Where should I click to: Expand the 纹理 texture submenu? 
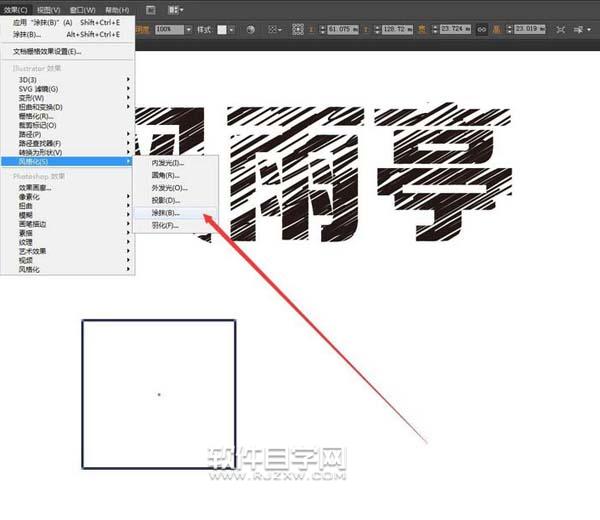[67, 242]
